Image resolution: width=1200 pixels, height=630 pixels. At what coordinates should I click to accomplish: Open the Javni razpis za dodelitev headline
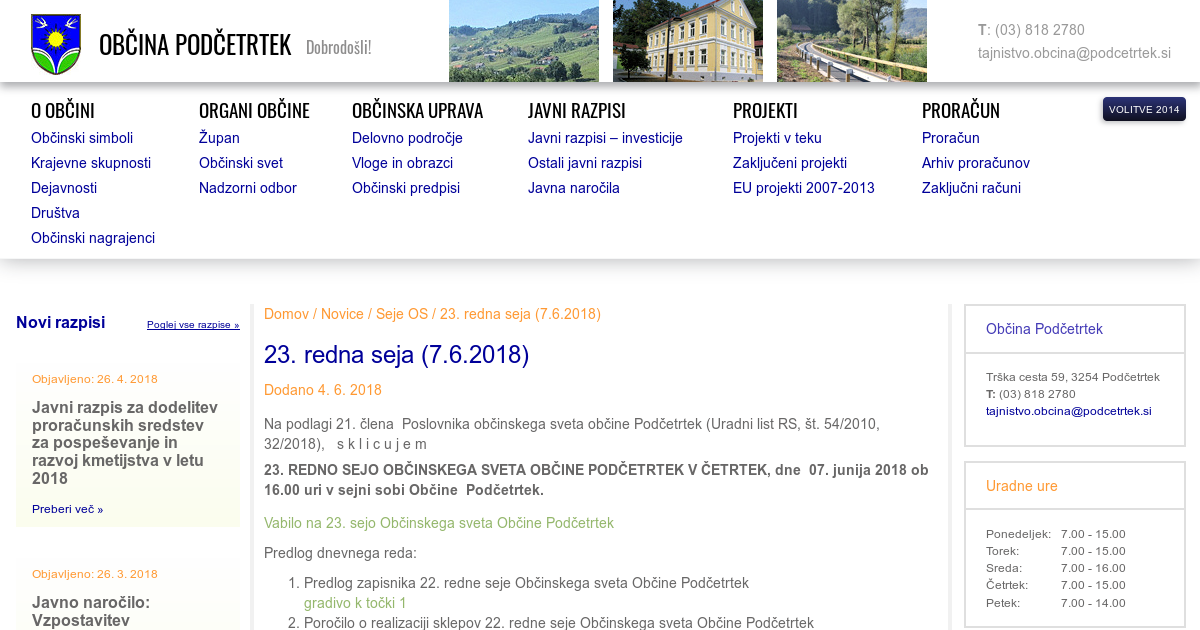click(125, 443)
